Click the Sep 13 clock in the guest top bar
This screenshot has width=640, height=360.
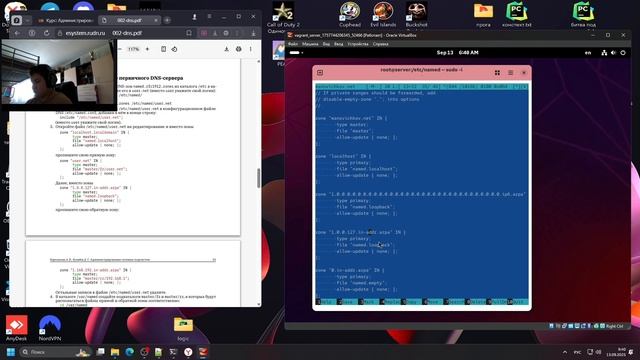coord(457,53)
